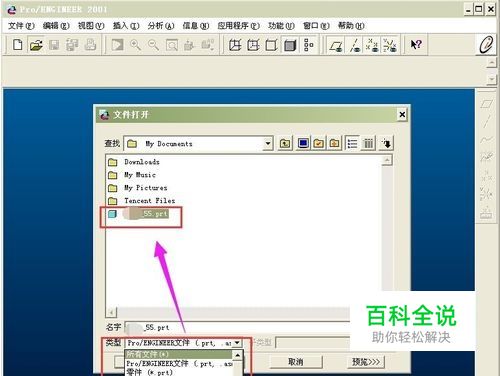Click the Orient model toolbar icon

[189, 45]
